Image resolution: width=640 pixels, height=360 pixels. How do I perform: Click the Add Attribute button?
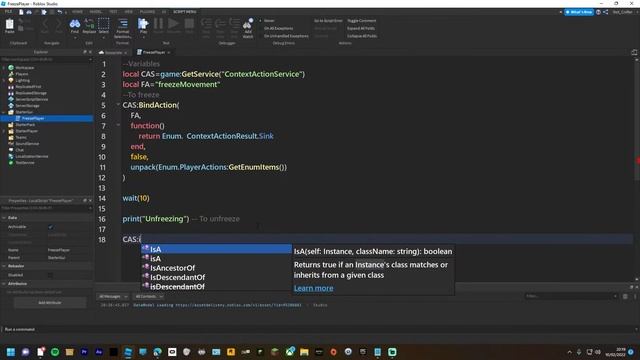(50, 303)
